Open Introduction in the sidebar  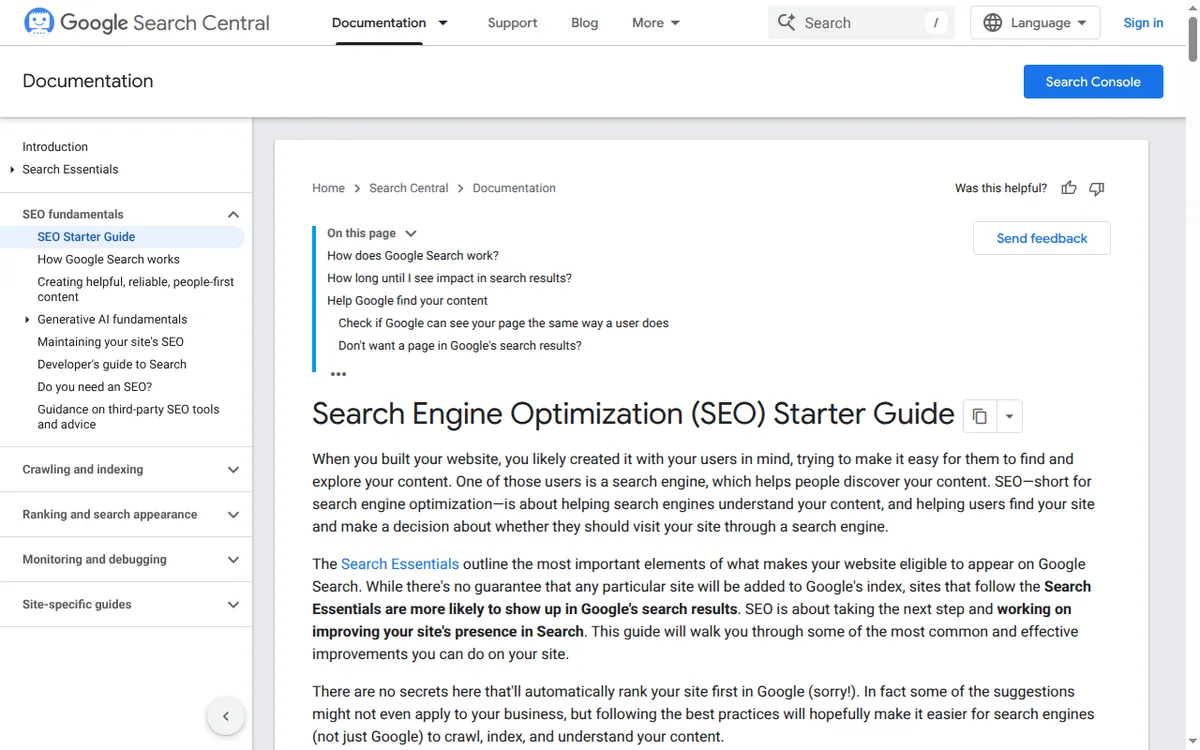pyautogui.click(x=55, y=147)
